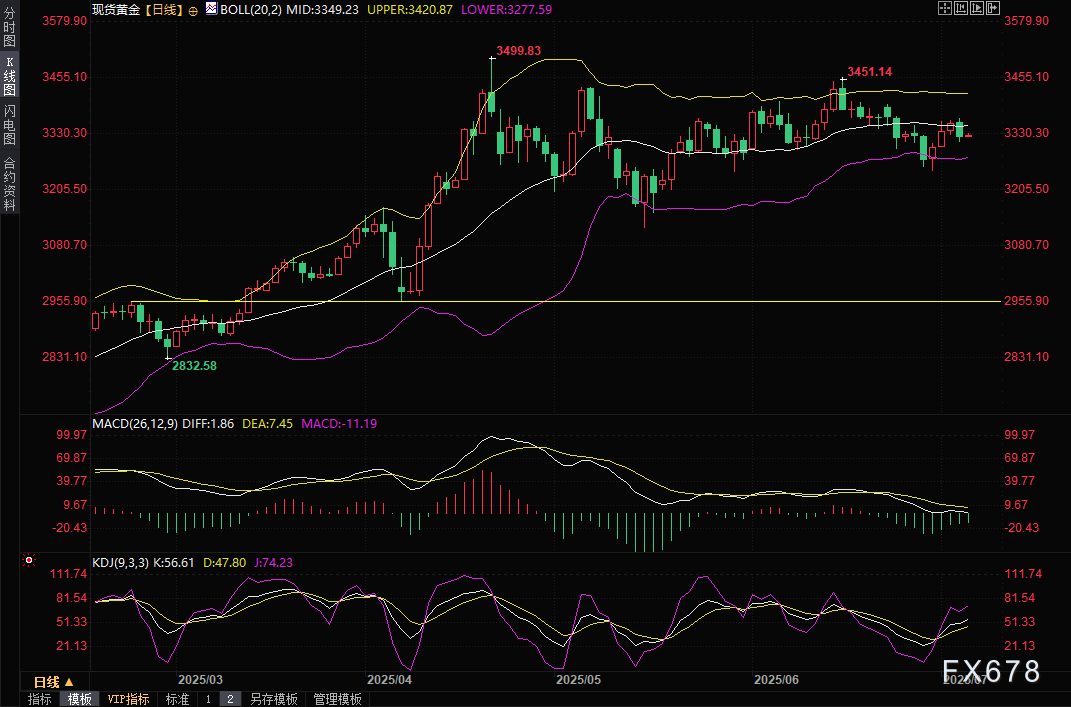Screen dimensions: 1071x707
Task: Open 管理模板 template manager
Action: [x=337, y=699]
